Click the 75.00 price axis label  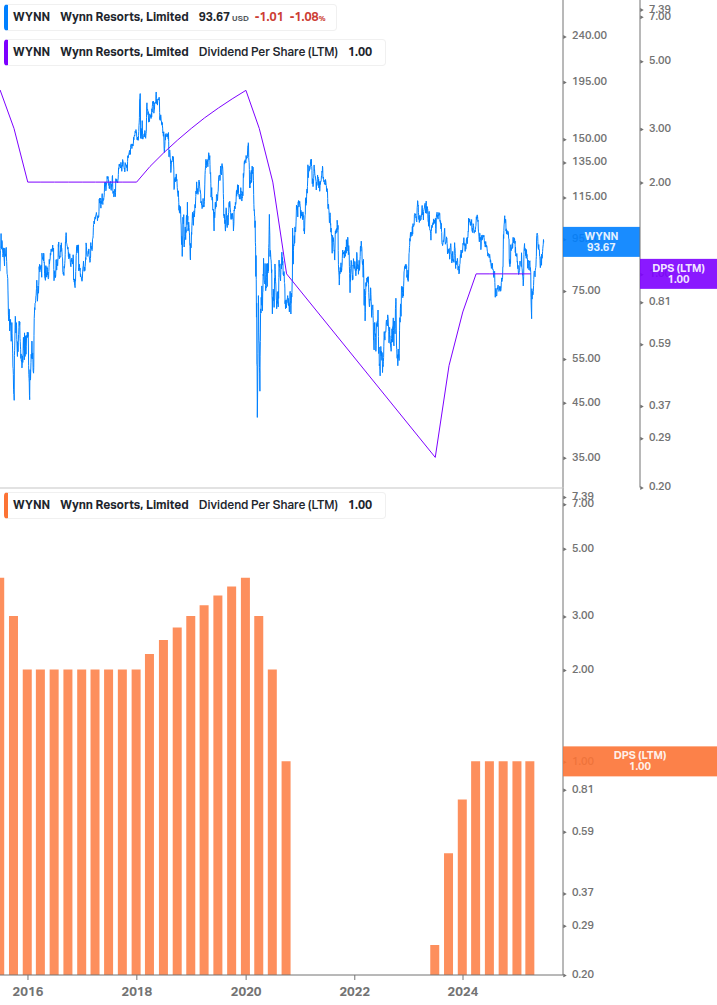[586, 290]
